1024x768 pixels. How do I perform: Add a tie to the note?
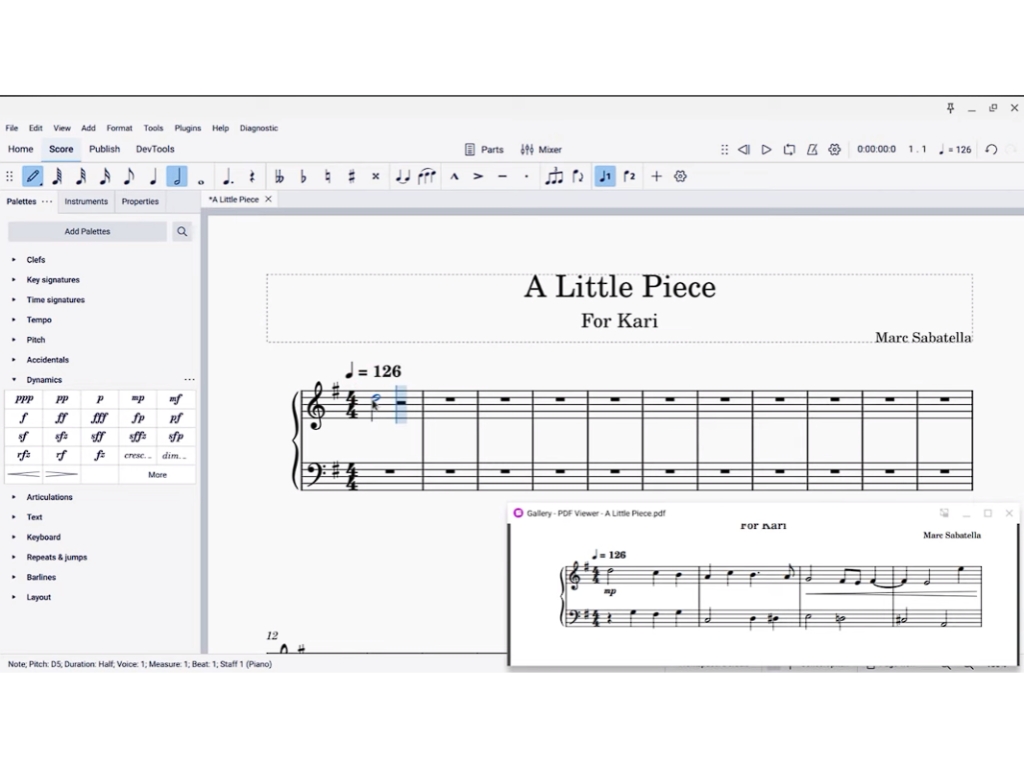[x=402, y=176]
